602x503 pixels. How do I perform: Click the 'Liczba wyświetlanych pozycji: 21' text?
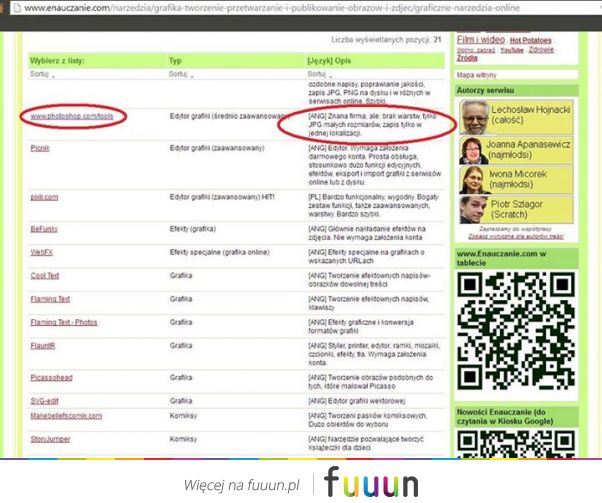pyautogui.click(x=386, y=40)
